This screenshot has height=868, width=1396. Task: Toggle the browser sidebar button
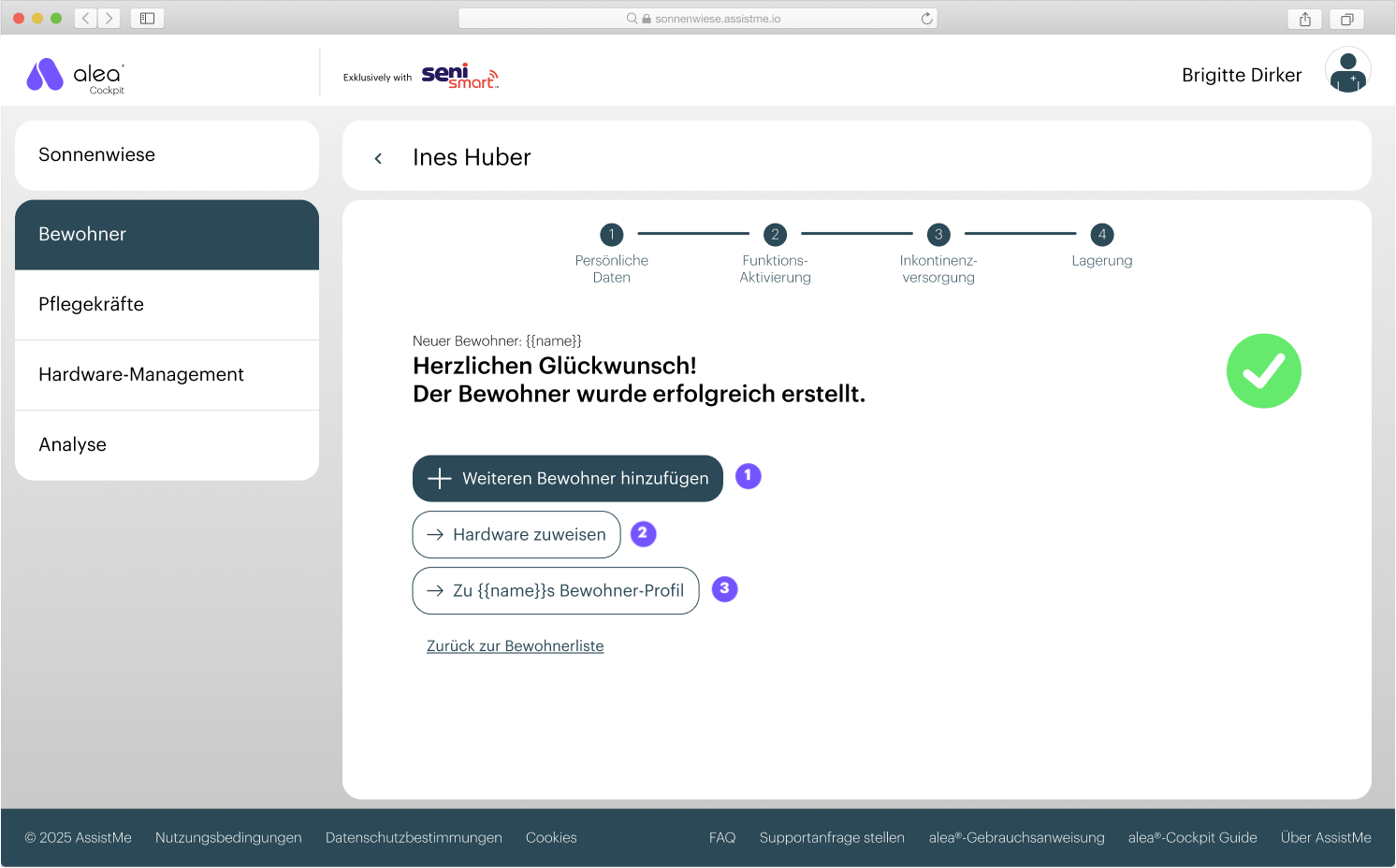[147, 19]
